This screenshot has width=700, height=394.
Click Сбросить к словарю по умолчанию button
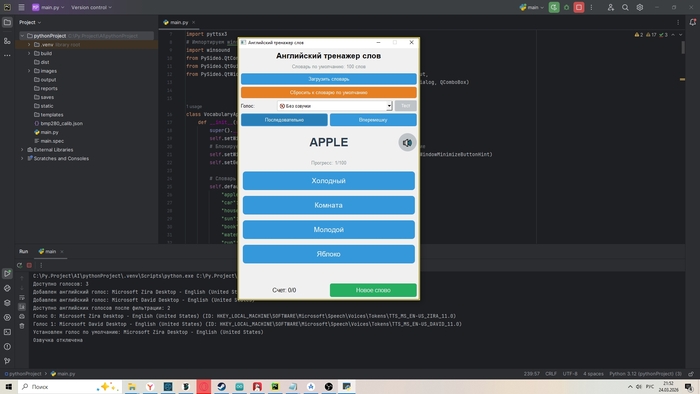[x=329, y=92]
